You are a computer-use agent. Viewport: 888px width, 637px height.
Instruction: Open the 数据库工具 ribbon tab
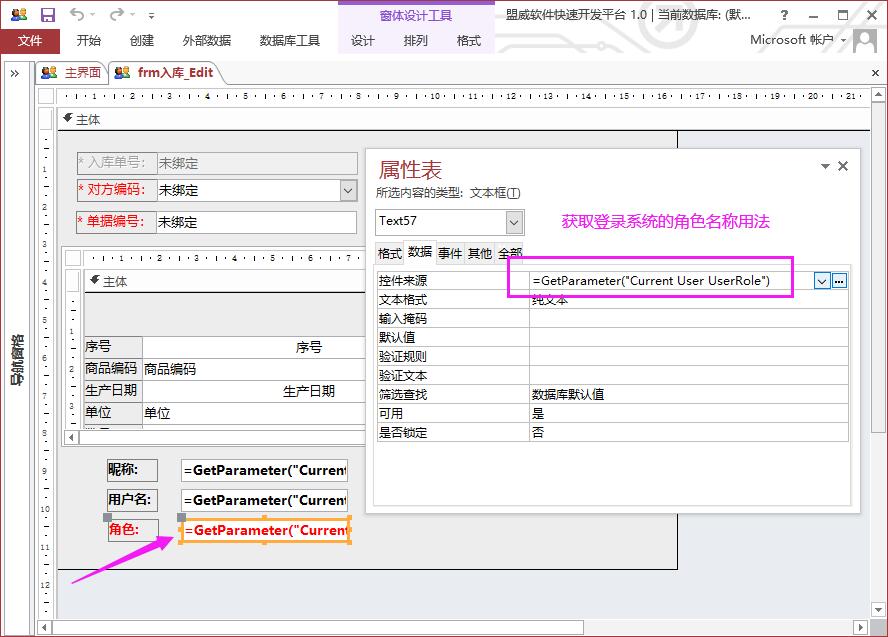[x=290, y=41]
